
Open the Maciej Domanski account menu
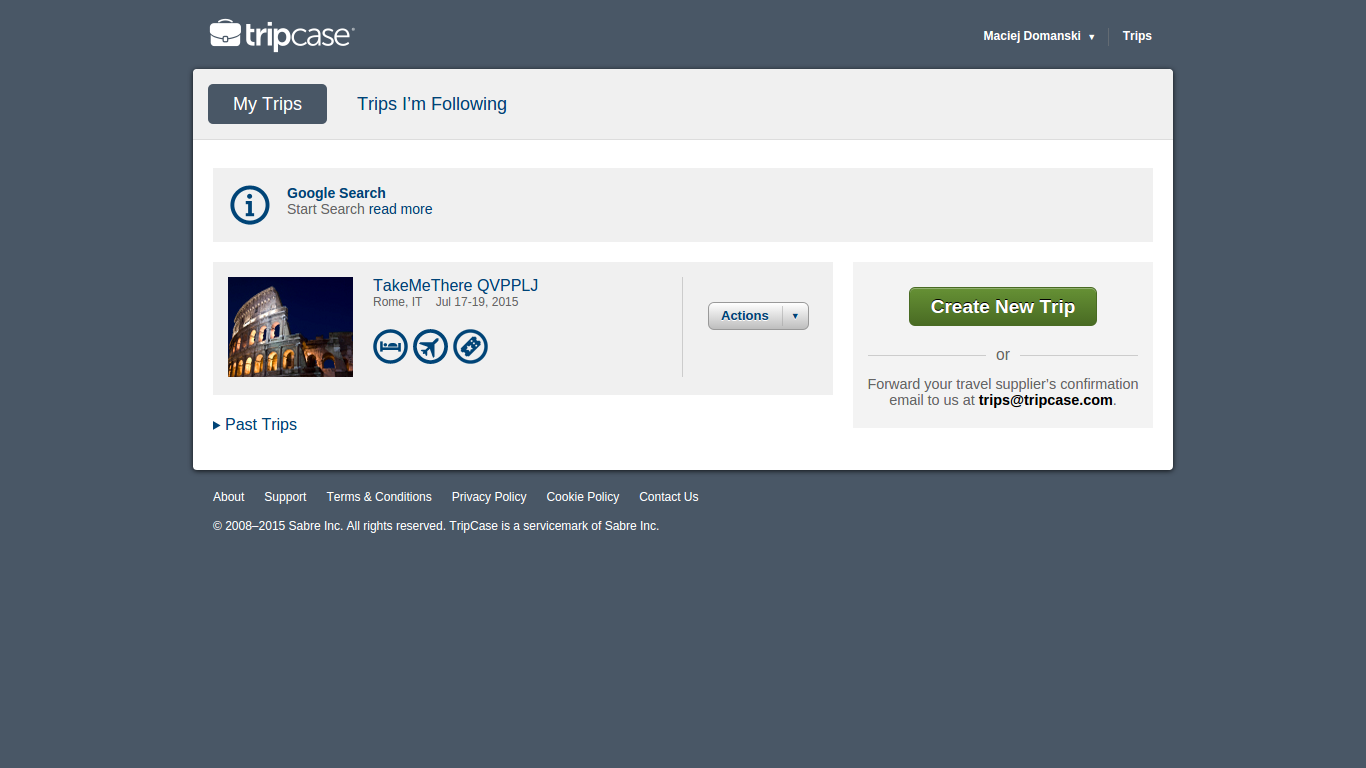[x=1039, y=36]
